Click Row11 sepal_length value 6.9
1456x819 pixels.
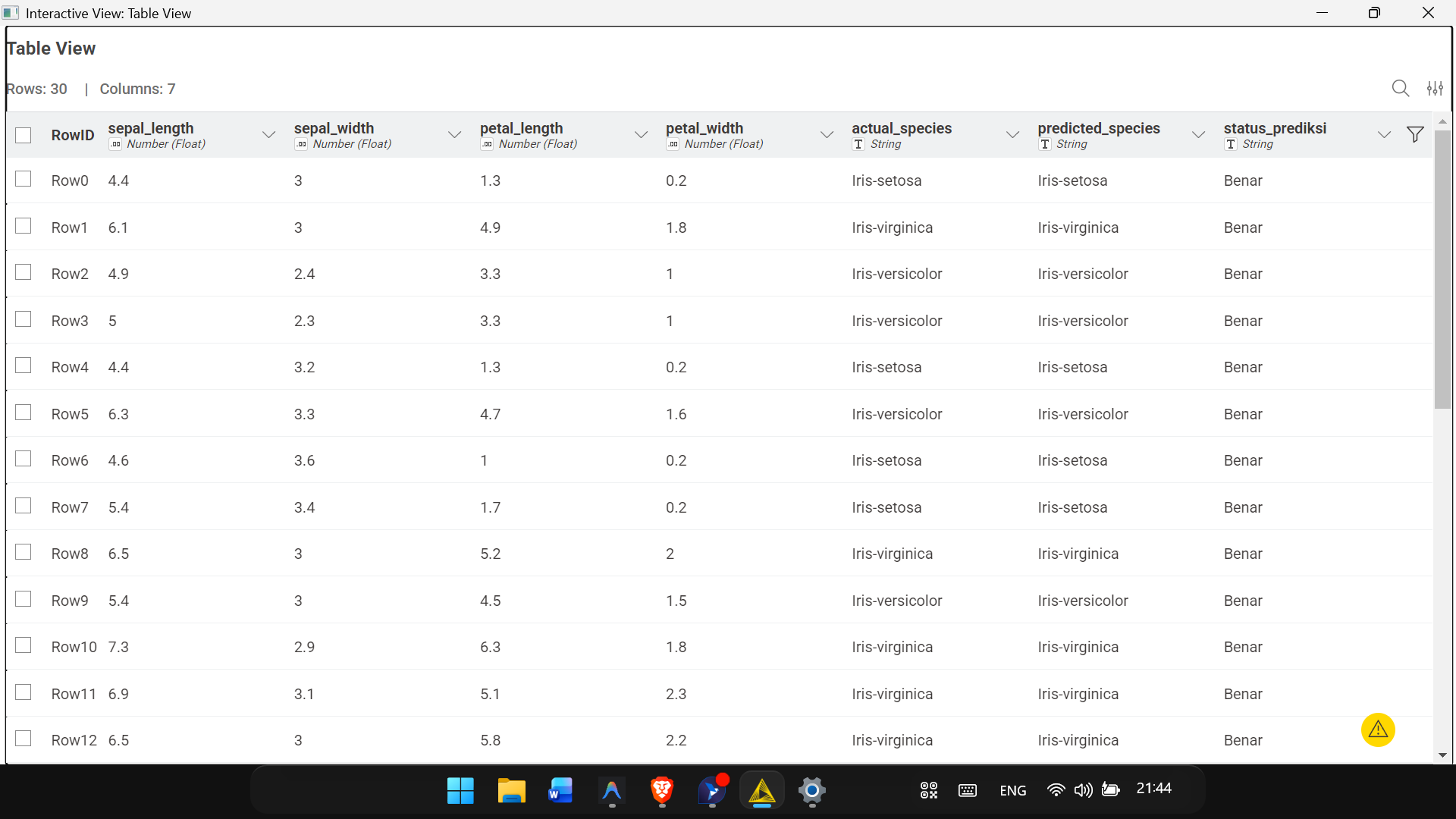[118, 694]
